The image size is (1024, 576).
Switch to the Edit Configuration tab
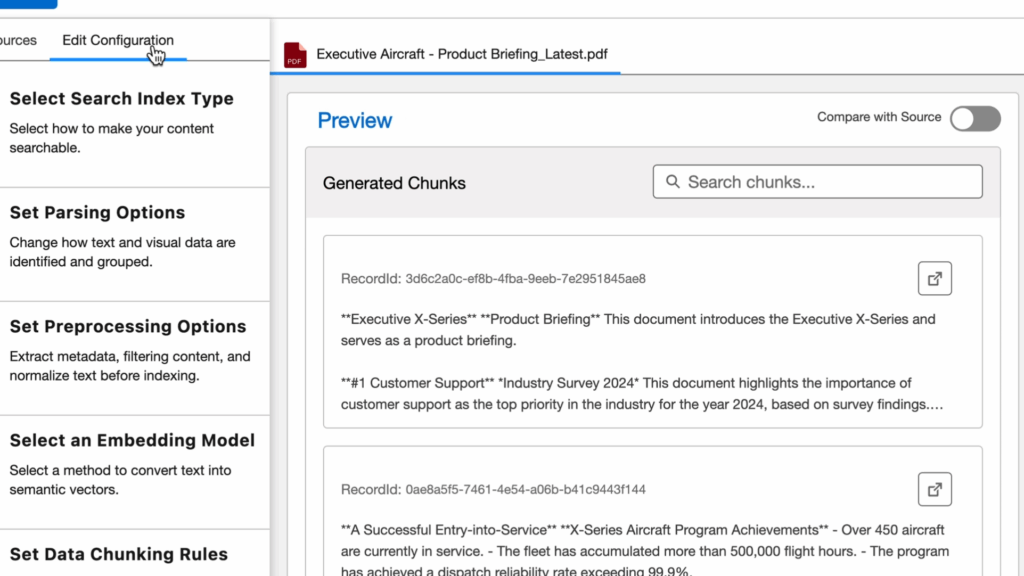click(117, 41)
